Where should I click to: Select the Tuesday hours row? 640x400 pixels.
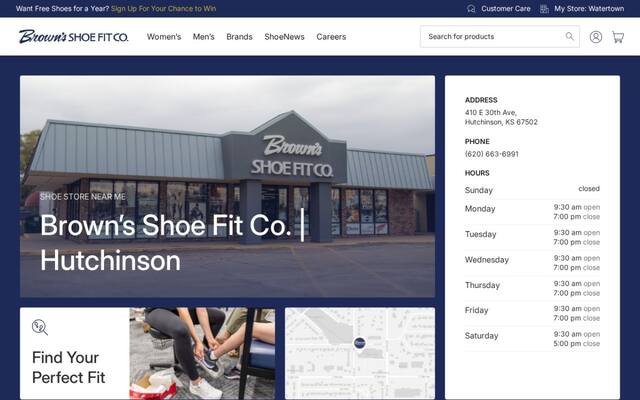[x=532, y=237]
